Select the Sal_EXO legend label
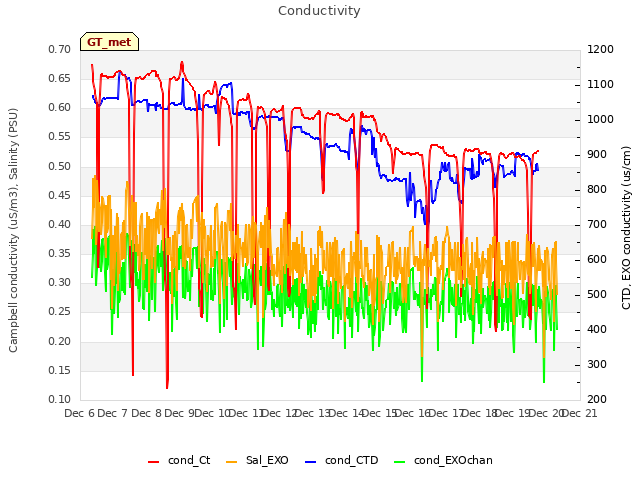640x480 pixels. [x=267, y=460]
